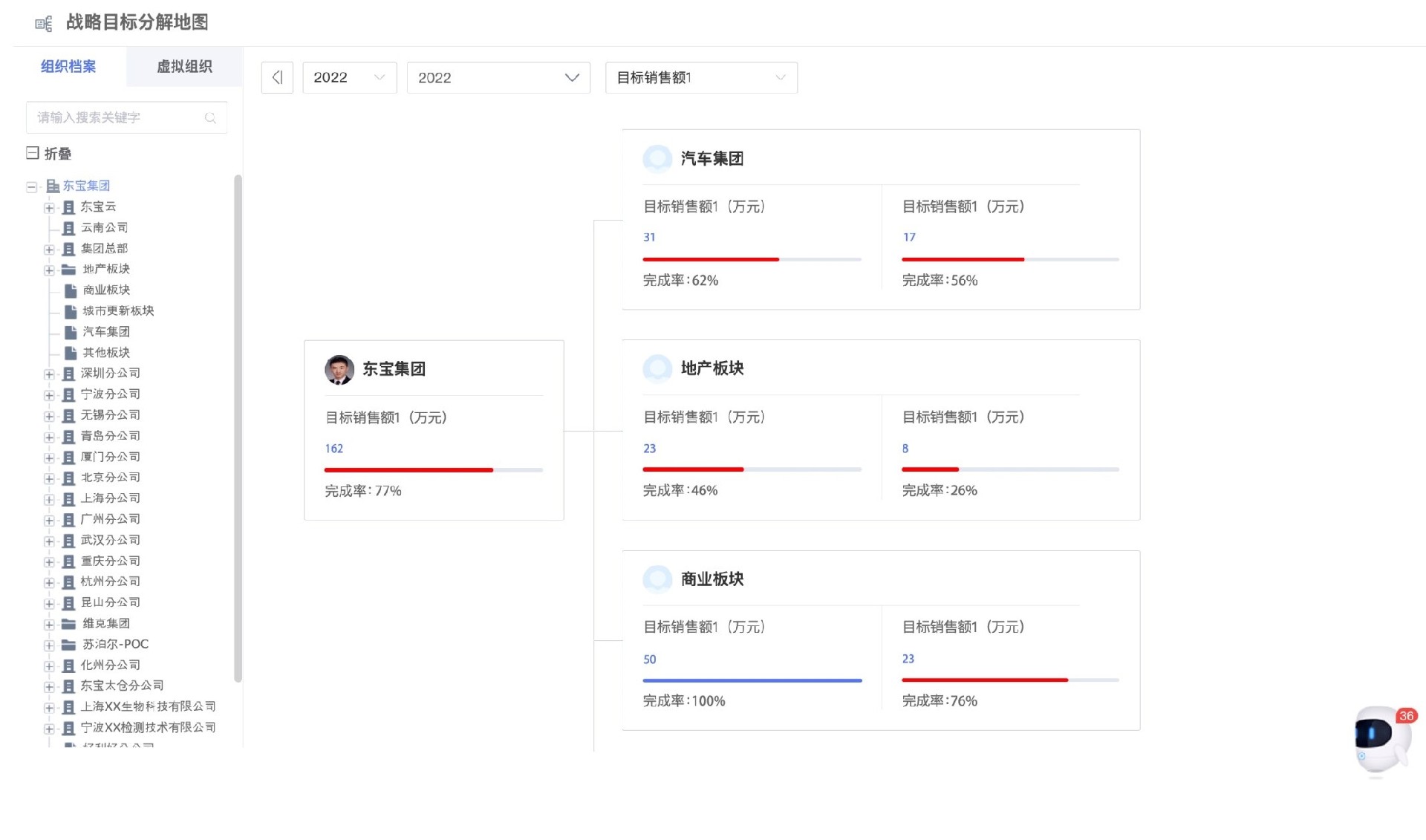Click the search magnifier in keyword box

coord(210,117)
